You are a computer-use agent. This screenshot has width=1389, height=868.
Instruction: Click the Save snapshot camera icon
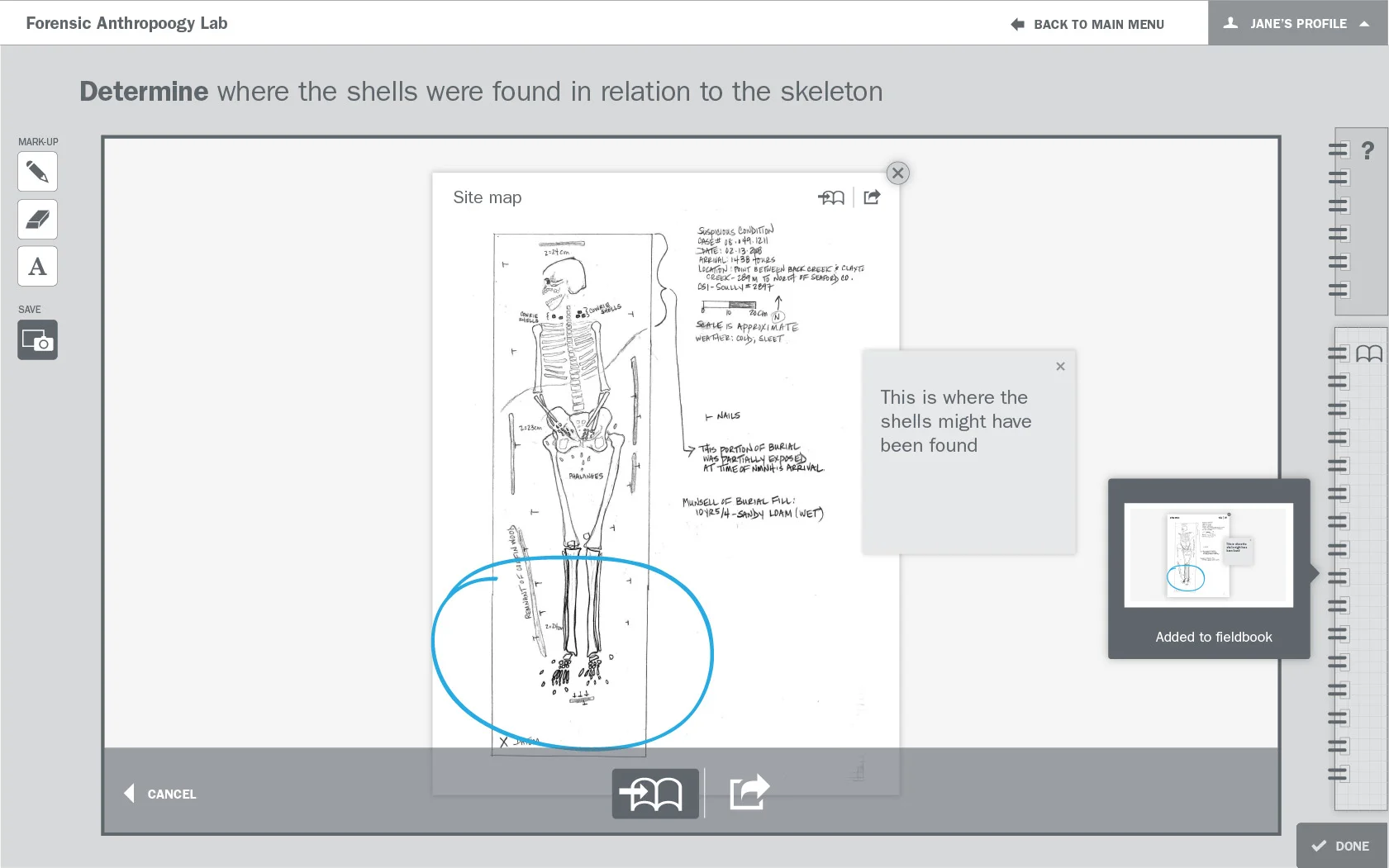click(x=37, y=340)
